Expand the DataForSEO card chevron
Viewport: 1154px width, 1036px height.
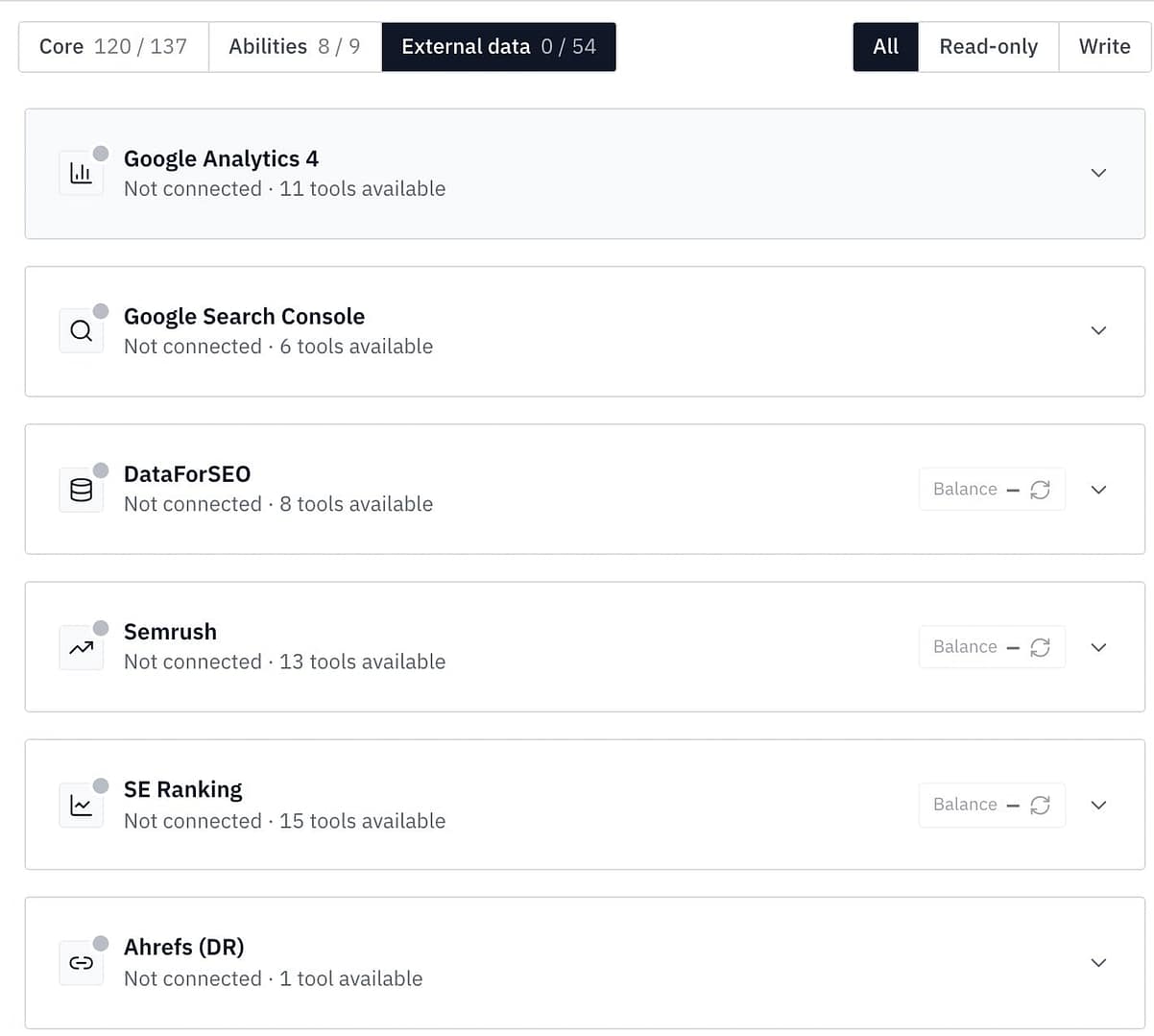click(1098, 490)
